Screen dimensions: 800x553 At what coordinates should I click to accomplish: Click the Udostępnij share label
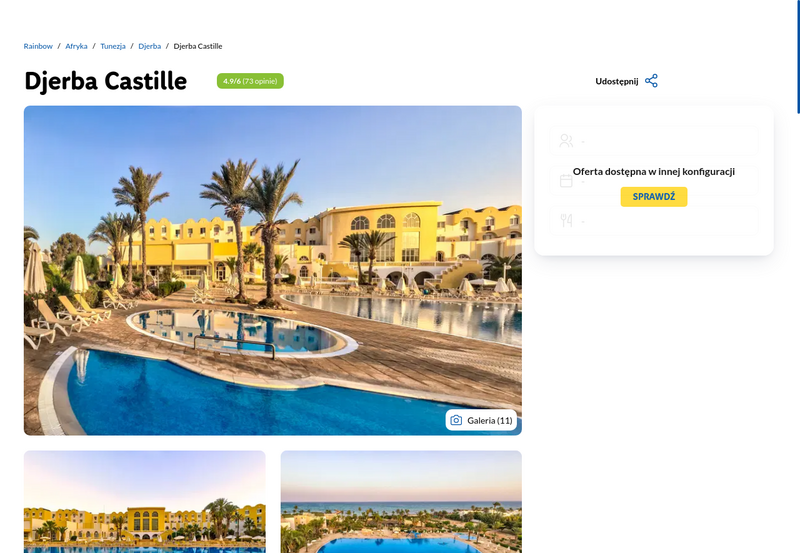[x=616, y=81]
